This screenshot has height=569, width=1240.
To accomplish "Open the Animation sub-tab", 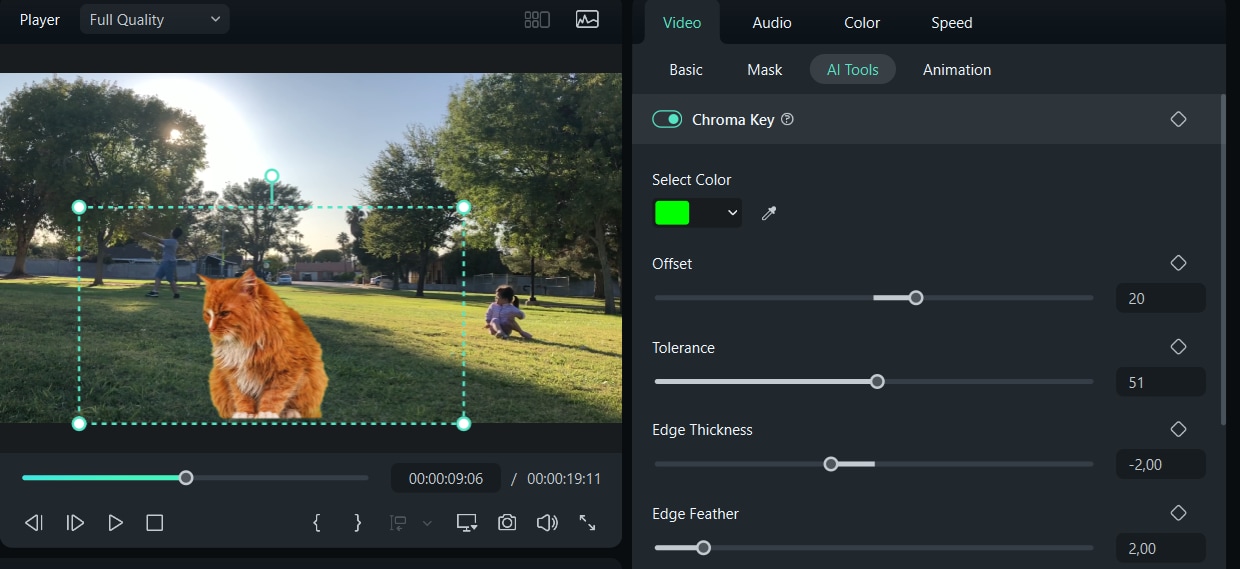I will point(957,69).
